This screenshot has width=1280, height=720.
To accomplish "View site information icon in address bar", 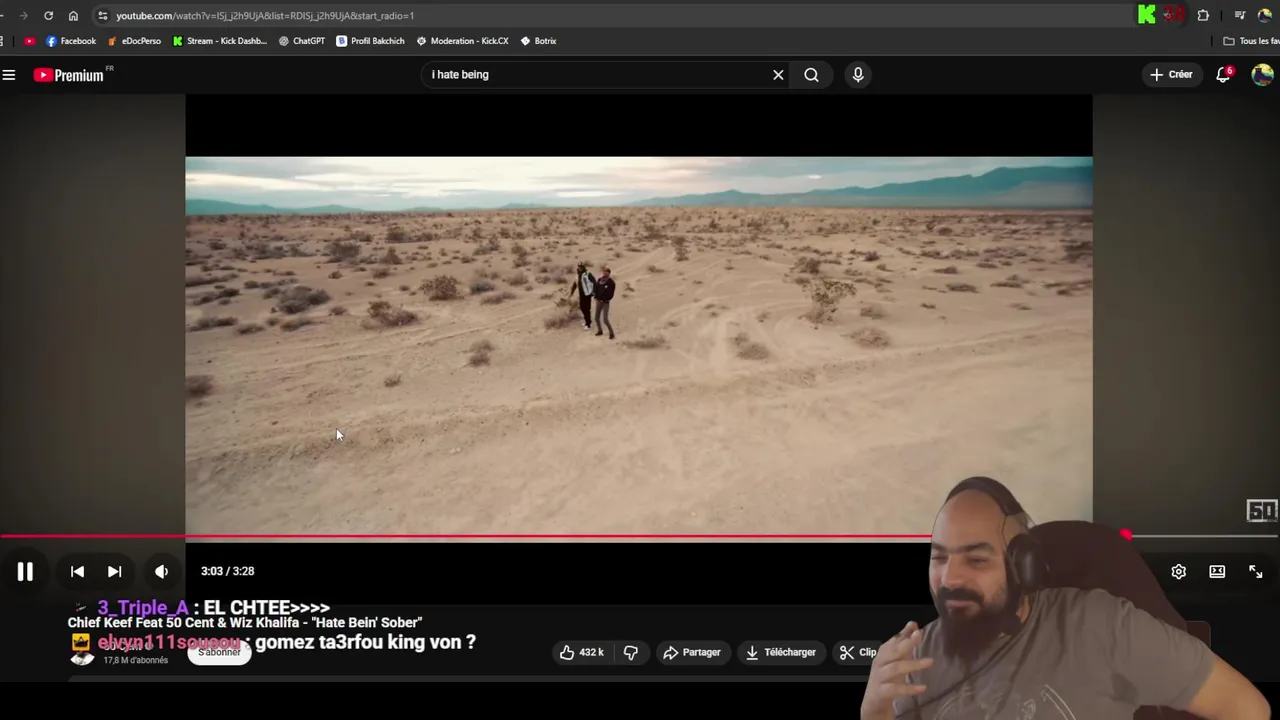I will 102,15.
